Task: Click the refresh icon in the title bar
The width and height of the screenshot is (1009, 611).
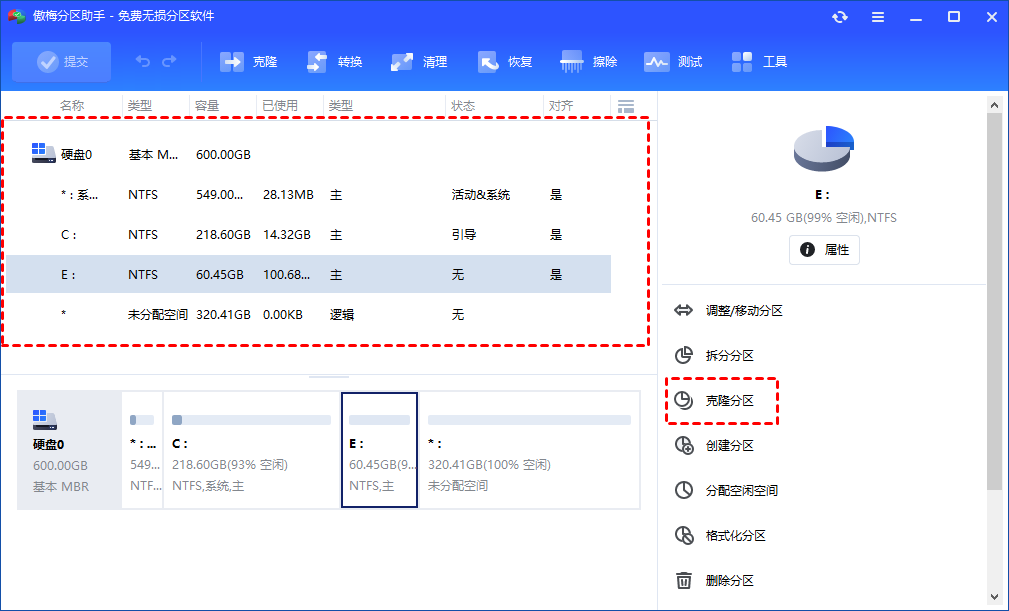Action: tap(840, 16)
